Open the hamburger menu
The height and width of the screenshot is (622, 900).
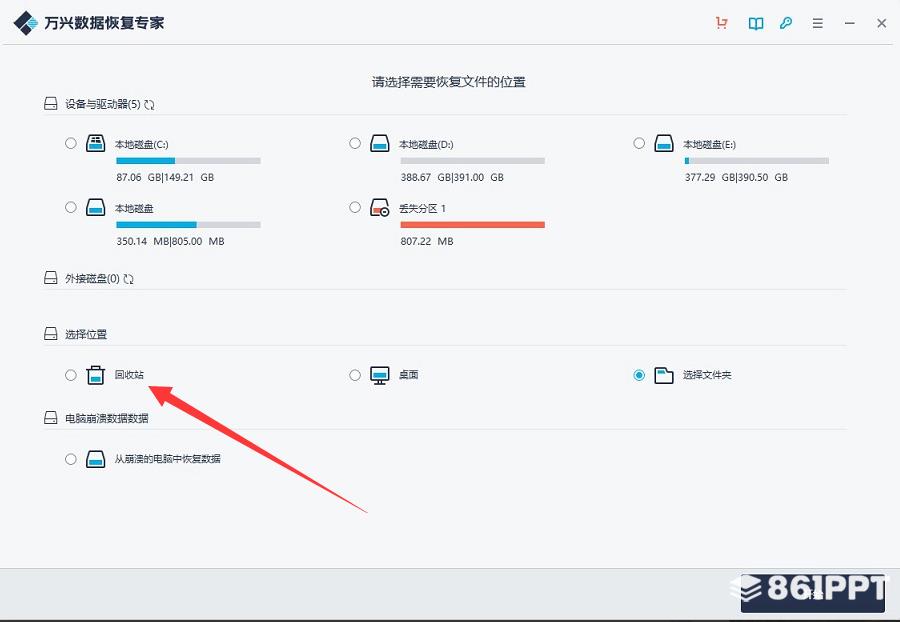click(x=817, y=24)
